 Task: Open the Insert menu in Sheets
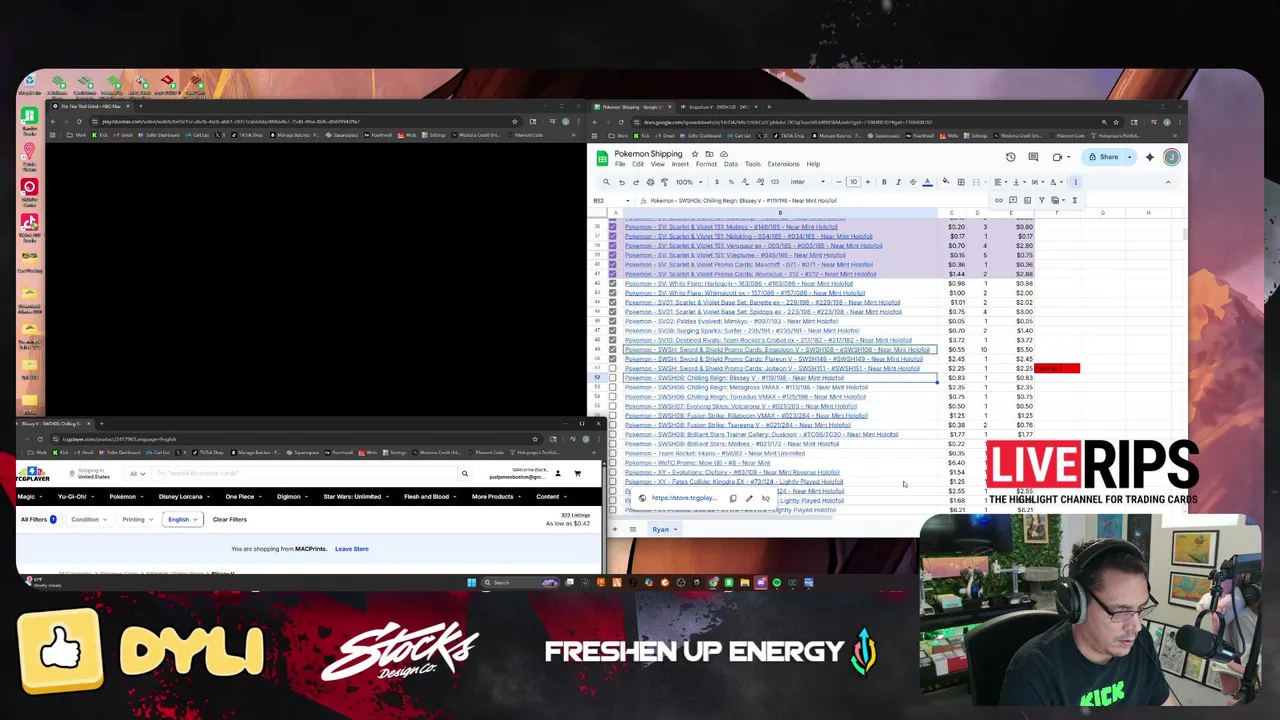click(680, 164)
